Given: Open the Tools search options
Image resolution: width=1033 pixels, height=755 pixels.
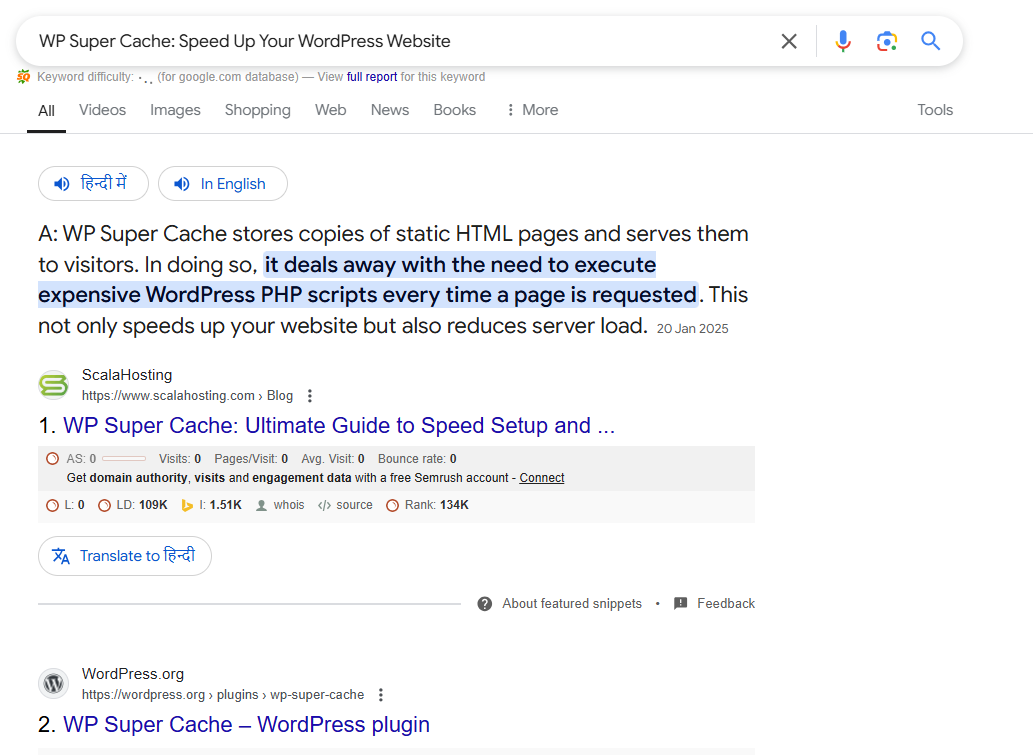Looking at the screenshot, I should [935, 110].
